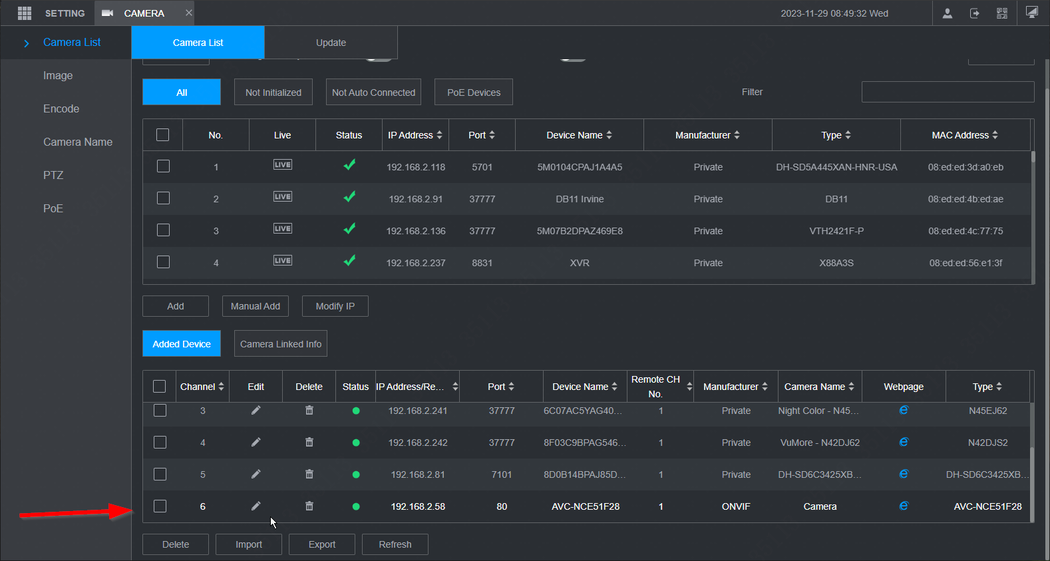Click the edit pencil for channel 6

256,506
